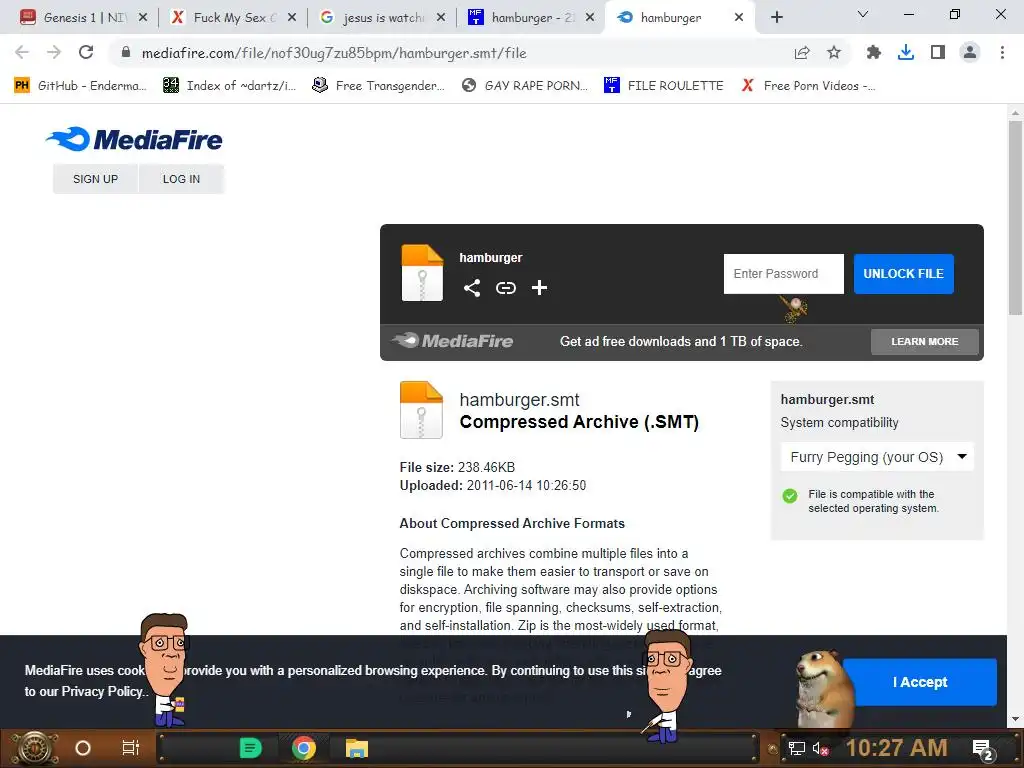Open the FILE ROULETTE bookmark
The image size is (1024, 768).
[664, 86]
